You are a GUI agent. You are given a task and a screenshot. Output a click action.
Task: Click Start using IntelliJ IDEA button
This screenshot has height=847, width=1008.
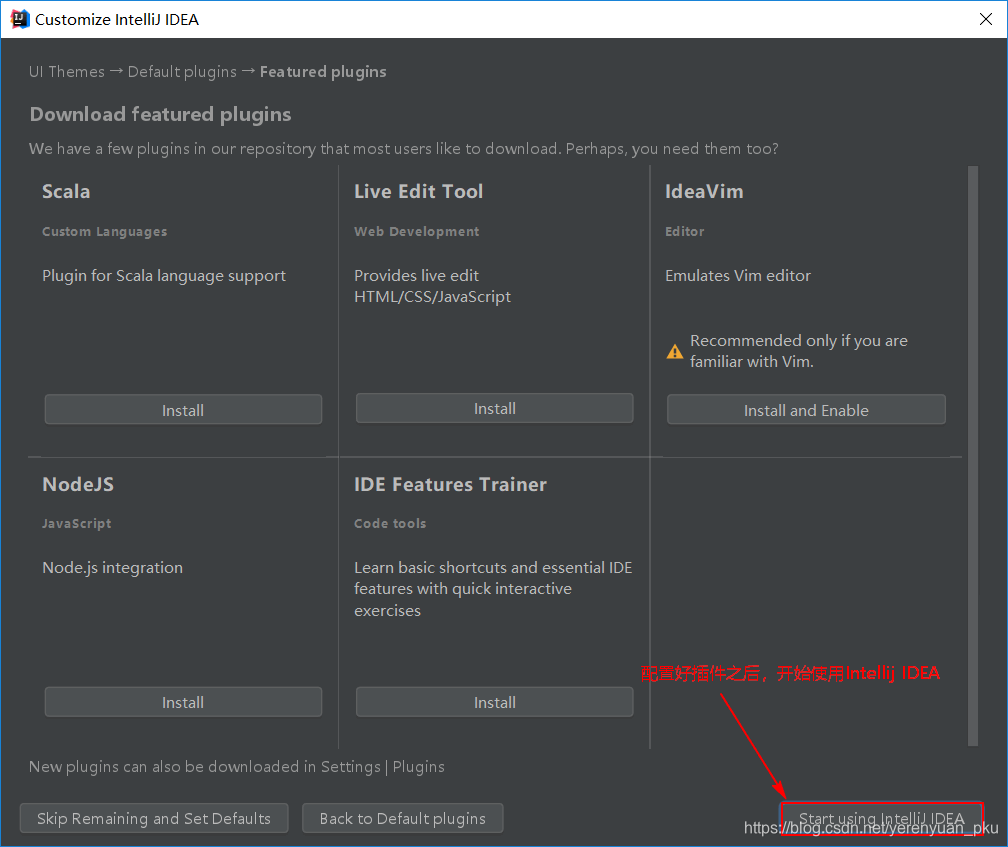click(x=881, y=818)
